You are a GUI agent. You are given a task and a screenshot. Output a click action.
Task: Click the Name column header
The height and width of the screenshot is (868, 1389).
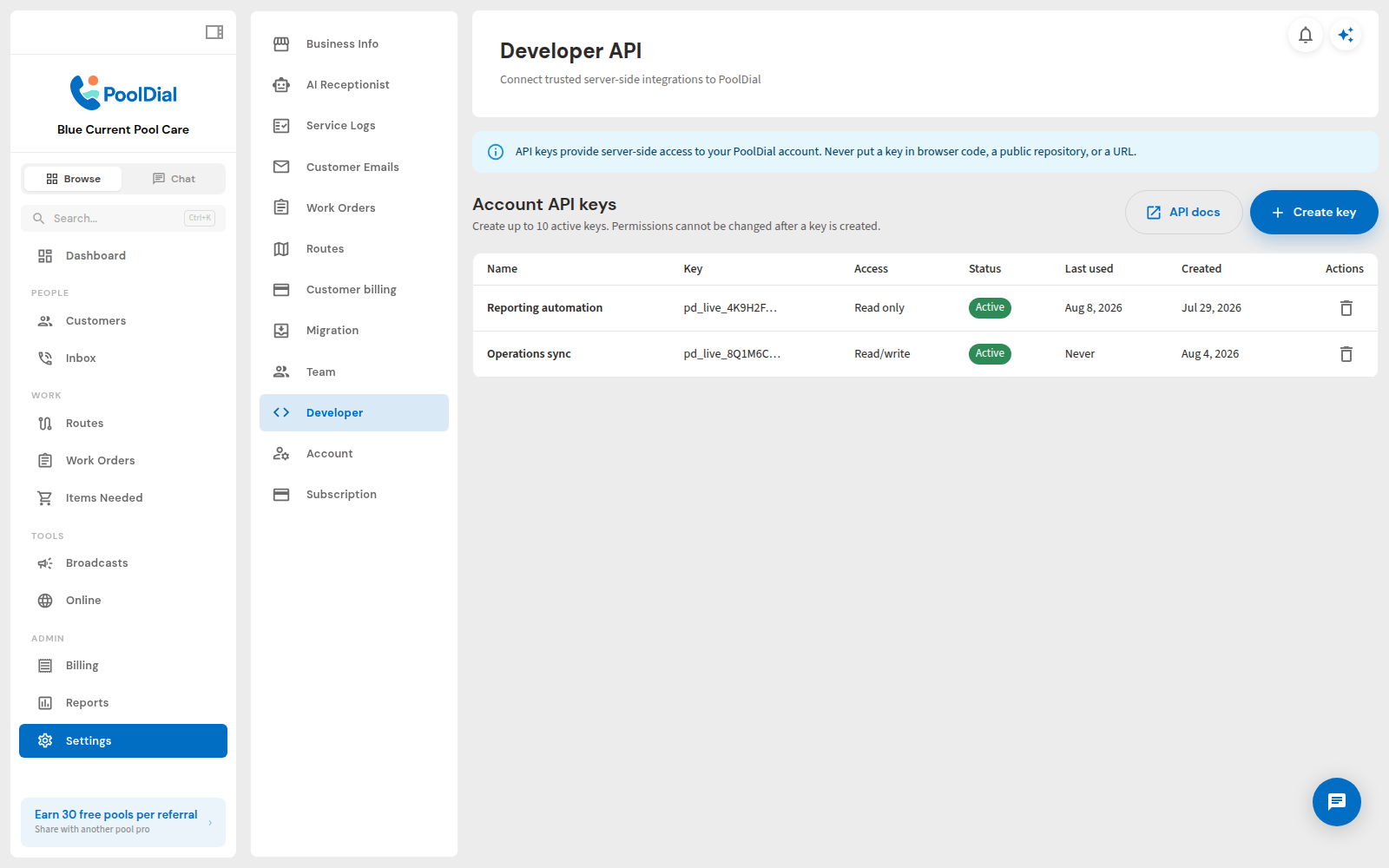(502, 269)
